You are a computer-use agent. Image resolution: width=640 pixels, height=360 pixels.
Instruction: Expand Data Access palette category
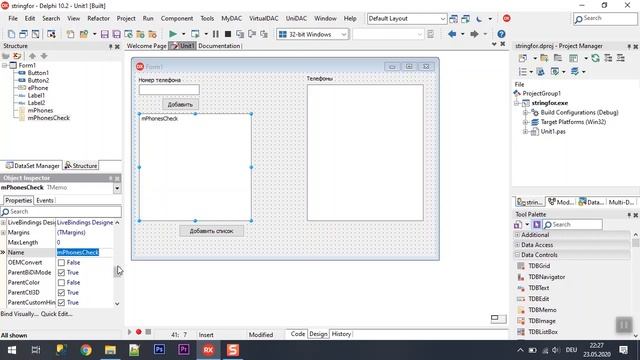(x=517, y=245)
